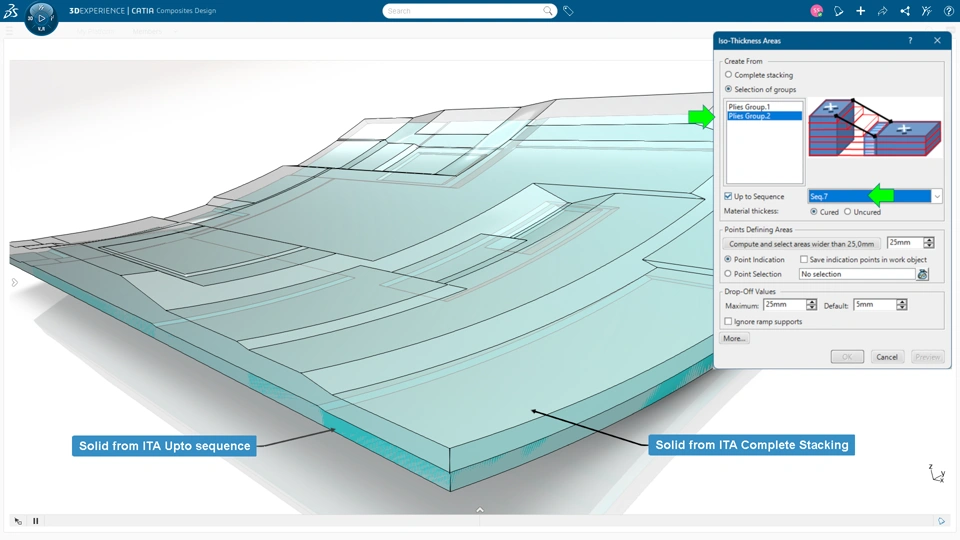
Task: Click help question mark in Iso-Thickness dialog
Action: coord(910,40)
